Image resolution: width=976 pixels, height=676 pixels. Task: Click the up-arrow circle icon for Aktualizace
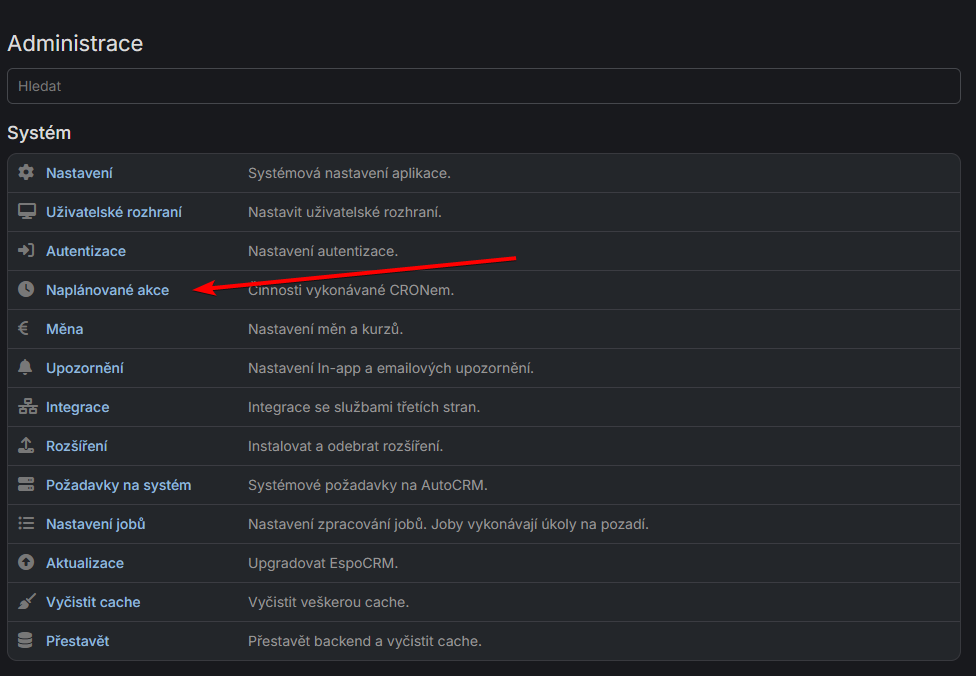26,563
